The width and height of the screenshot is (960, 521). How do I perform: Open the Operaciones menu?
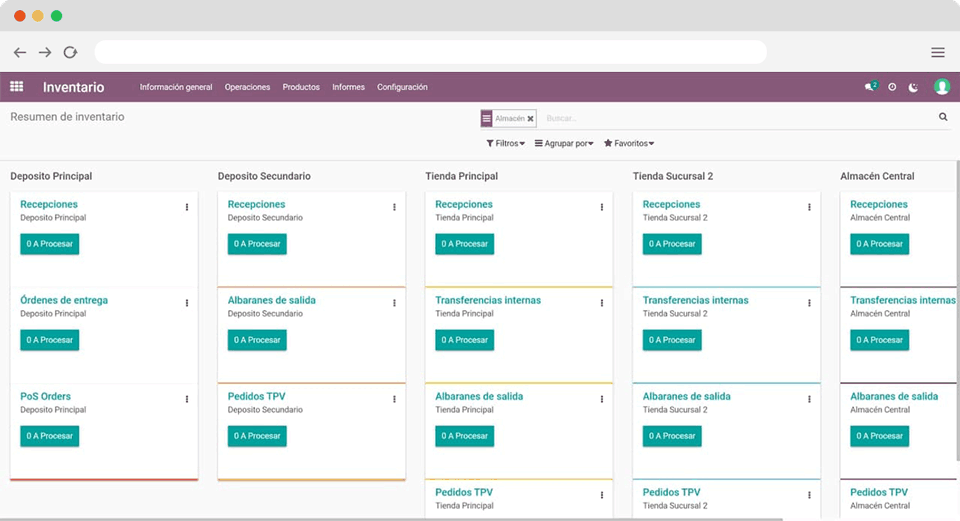click(x=247, y=87)
